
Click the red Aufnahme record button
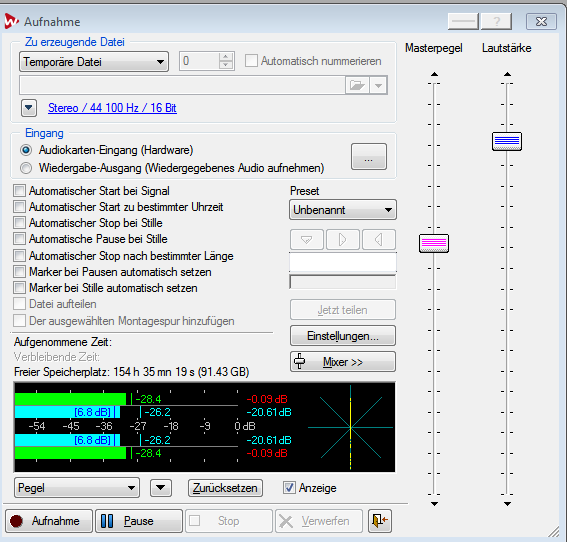coord(49,521)
